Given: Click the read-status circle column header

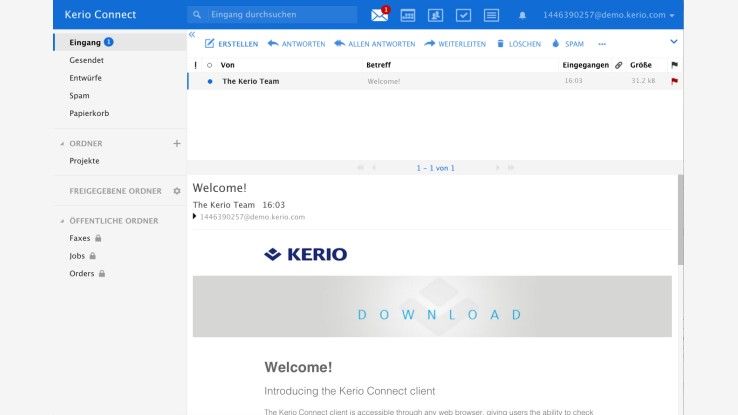Looking at the screenshot, I should coord(210,65).
